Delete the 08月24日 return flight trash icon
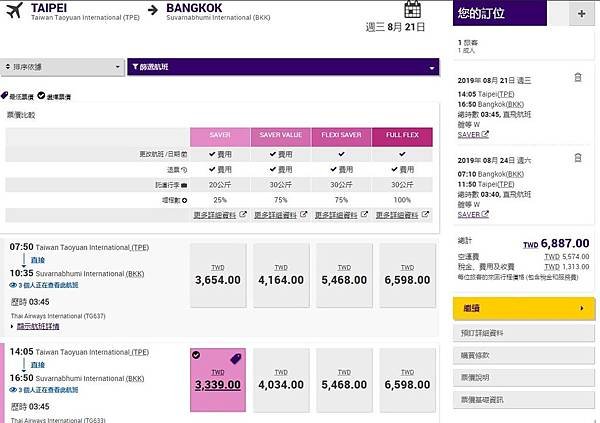 (x=578, y=157)
